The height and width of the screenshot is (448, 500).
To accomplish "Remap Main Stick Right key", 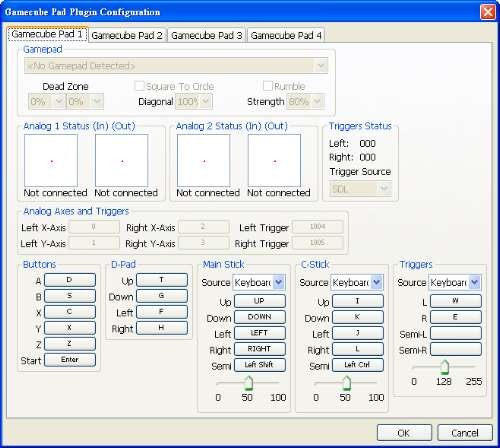I will [x=260, y=349].
